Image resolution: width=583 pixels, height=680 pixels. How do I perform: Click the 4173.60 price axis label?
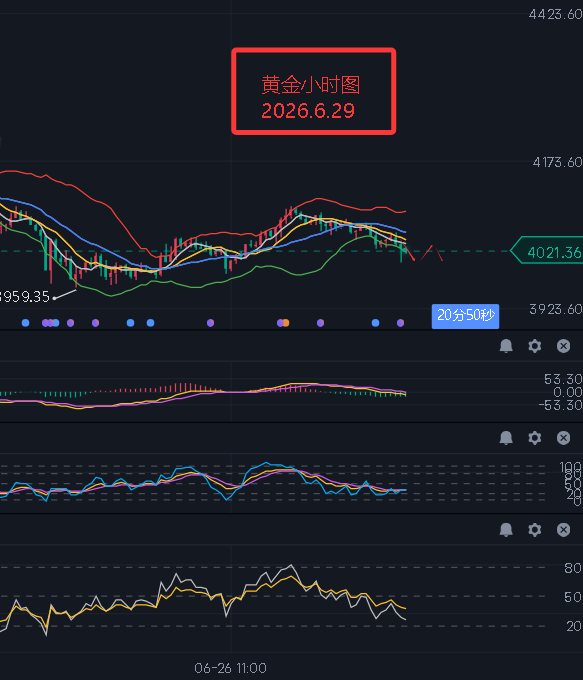coord(557,163)
